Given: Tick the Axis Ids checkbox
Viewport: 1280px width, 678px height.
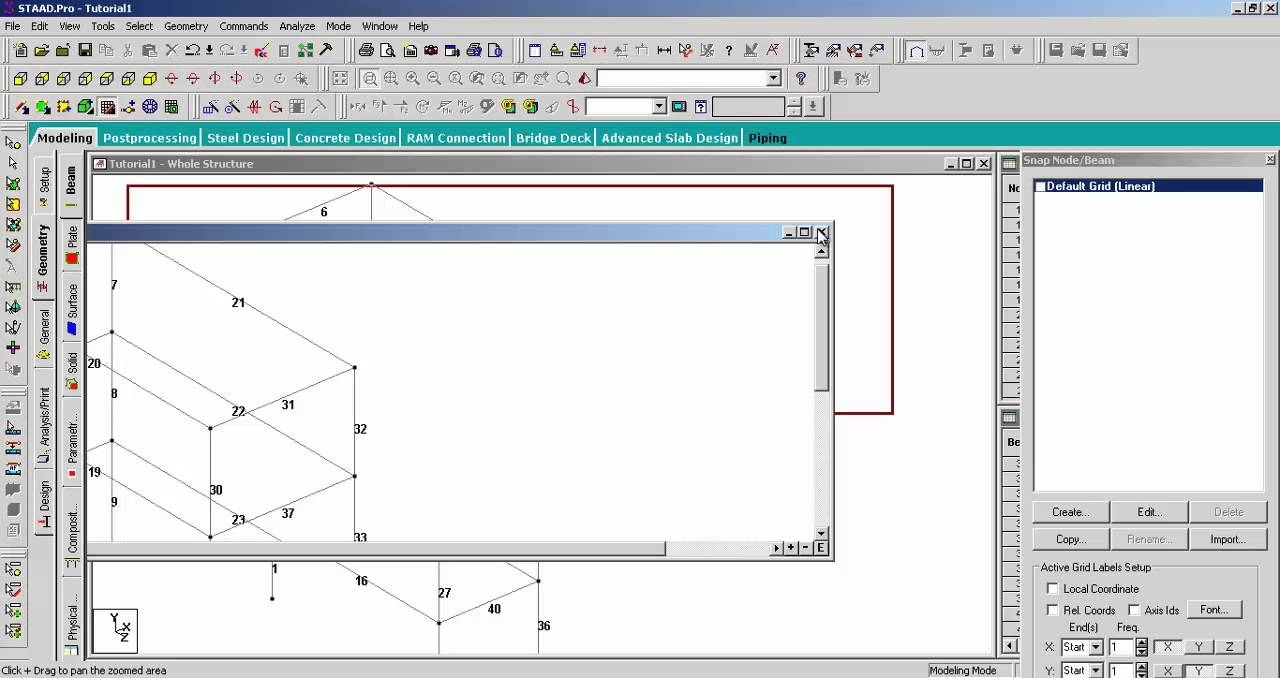Looking at the screenshot, I should point(1134,610).
